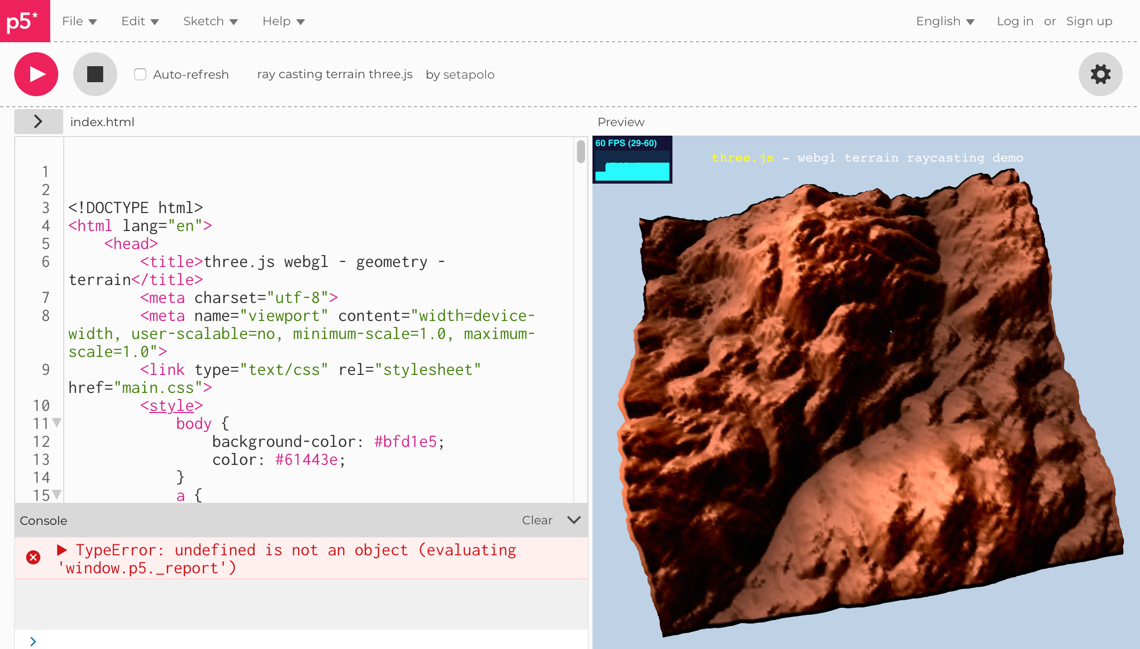The image size is (1140, 649).
Task: Click the console input prompt
Action: 309,640
